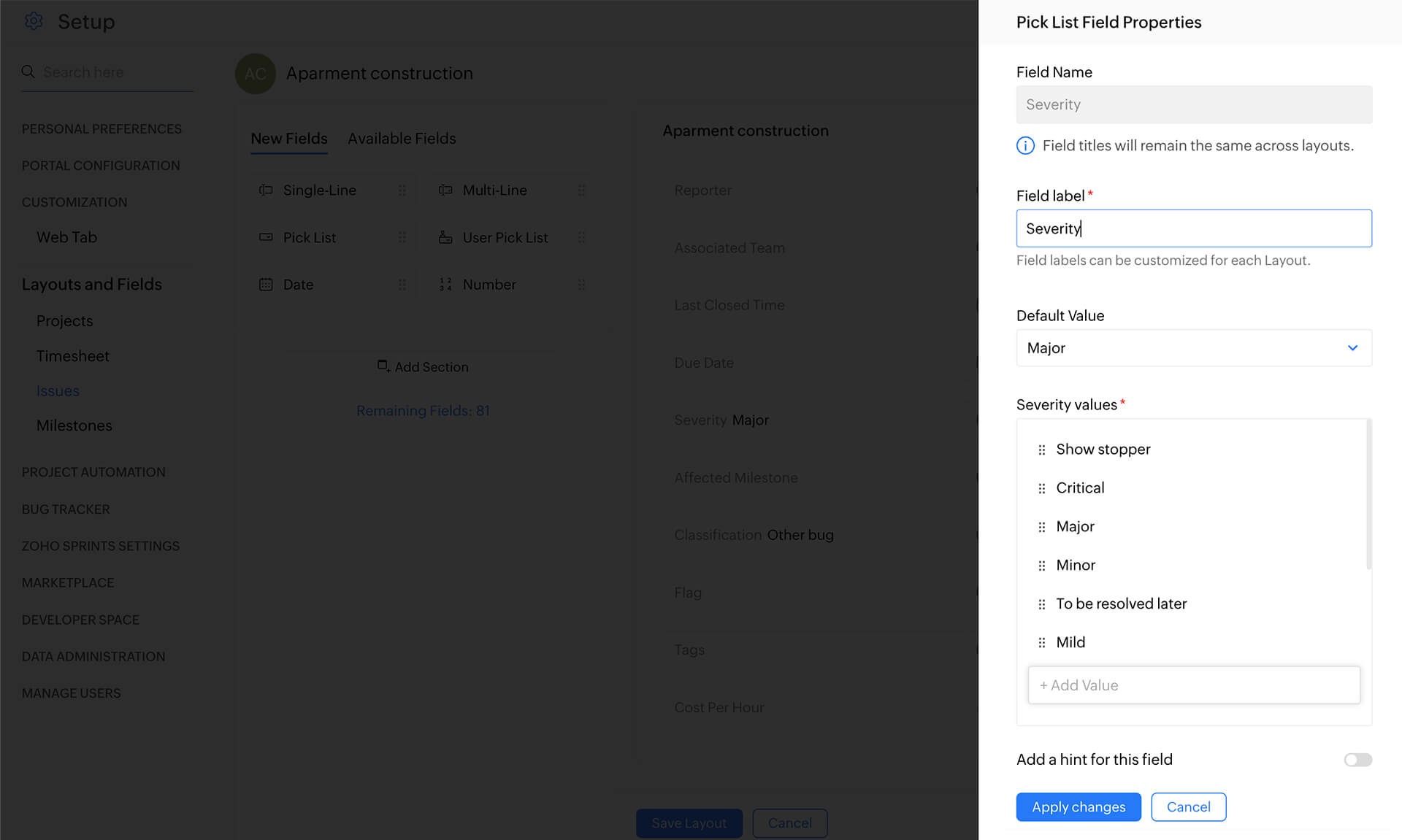Click the Multi-Line field icon

[445, 190]
